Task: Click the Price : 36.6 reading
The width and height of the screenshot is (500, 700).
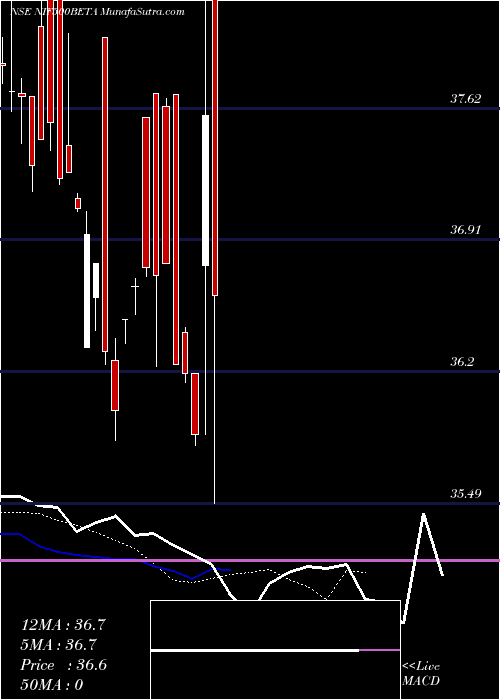Action: [63, 665]
